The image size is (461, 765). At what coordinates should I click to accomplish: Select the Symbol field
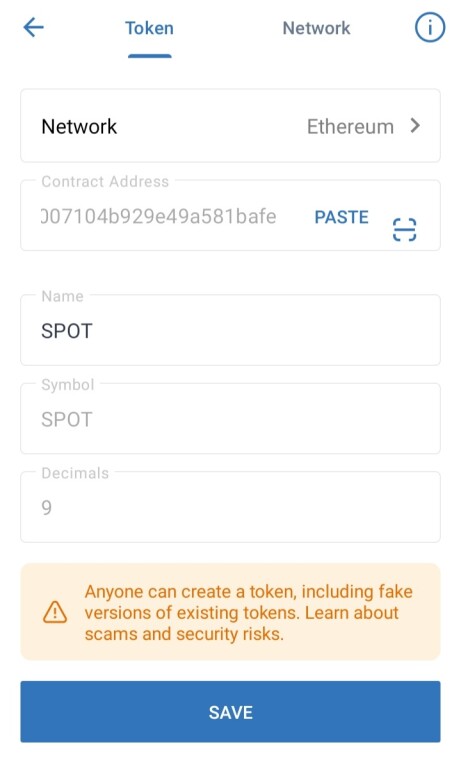pyautogui.click(x=230, y=419)
